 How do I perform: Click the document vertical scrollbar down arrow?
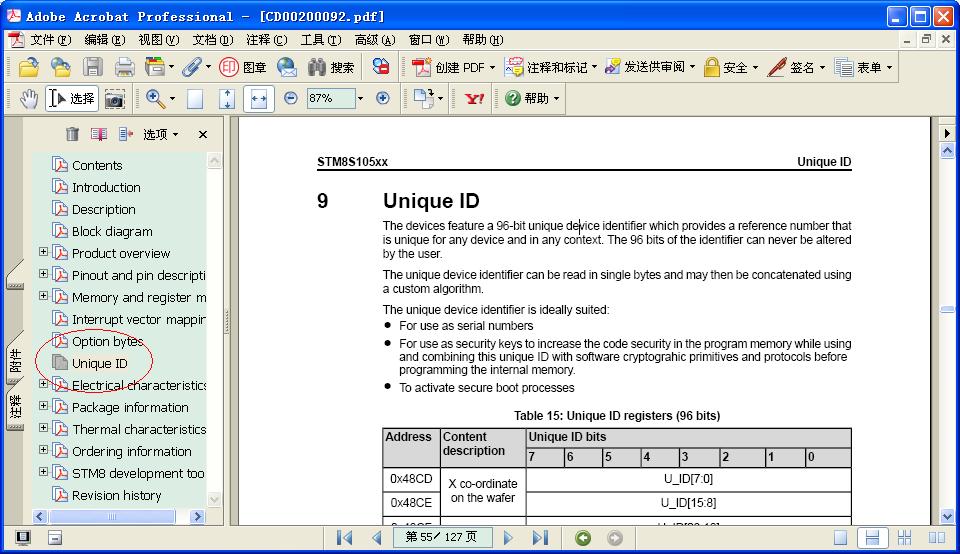pyautogui.click(x=947, y=516)
